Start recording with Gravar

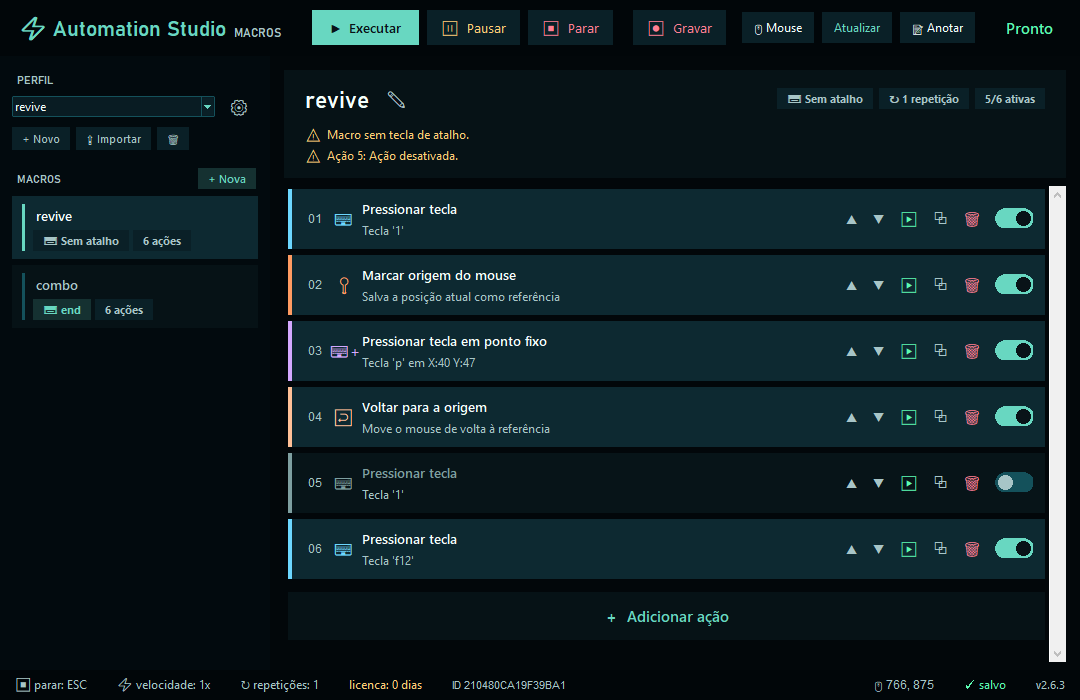(679, 28)
